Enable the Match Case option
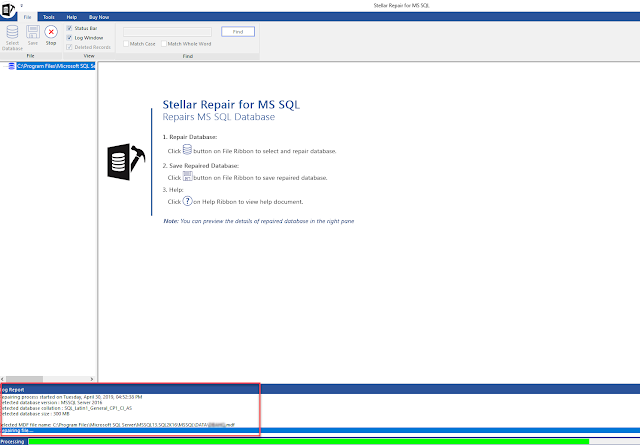Screen dimensions: 640x445 [126, 44]
